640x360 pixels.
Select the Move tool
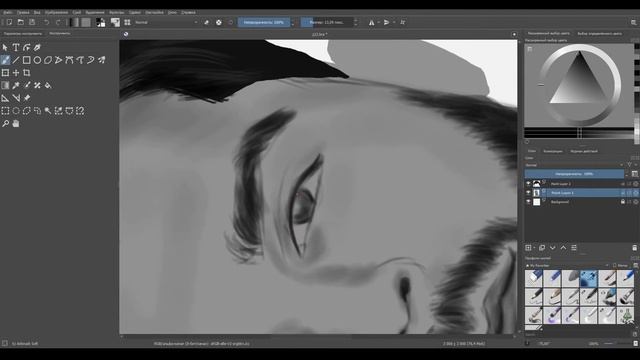[x=16, y=73]
